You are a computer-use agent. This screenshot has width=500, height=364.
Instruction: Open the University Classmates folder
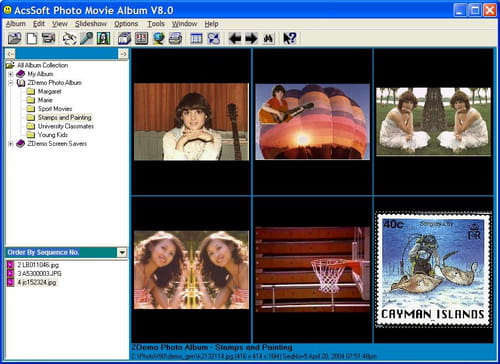66,126
